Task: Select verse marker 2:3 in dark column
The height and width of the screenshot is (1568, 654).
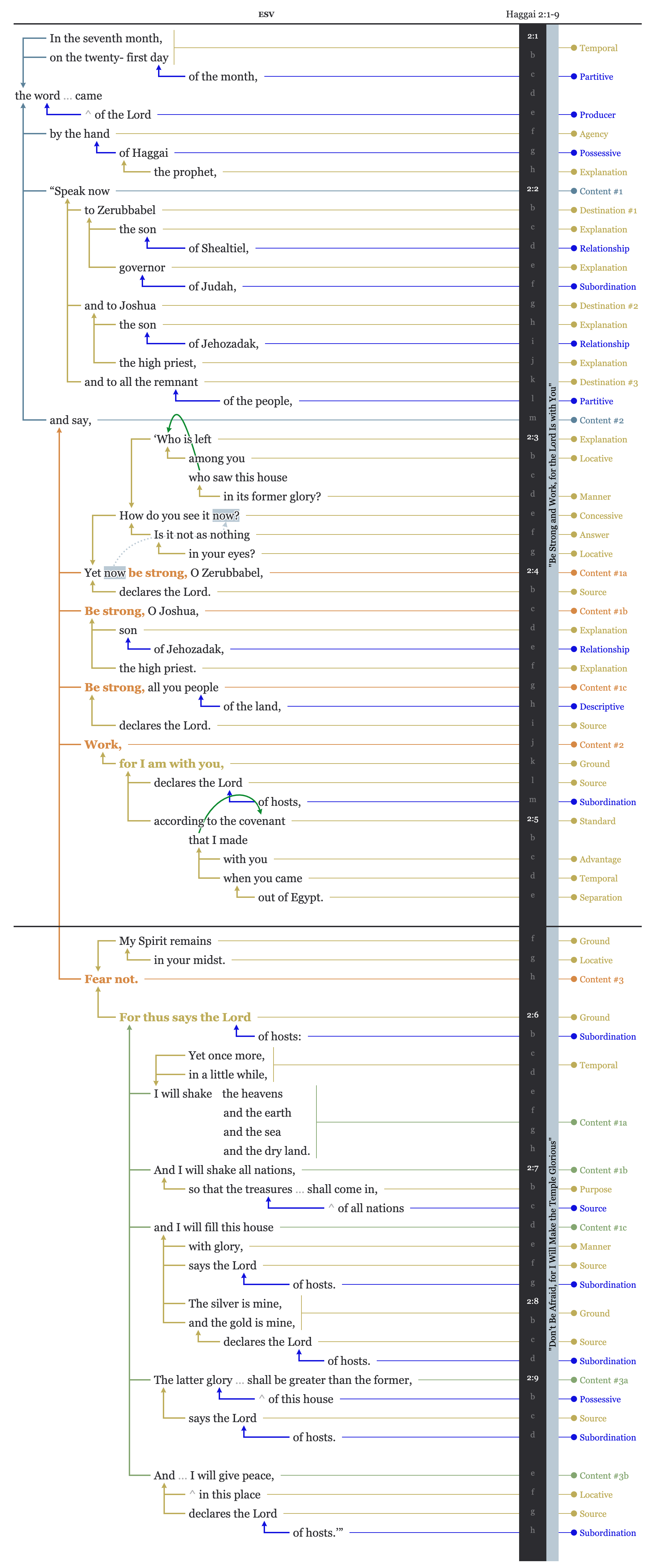Action: 532,437
